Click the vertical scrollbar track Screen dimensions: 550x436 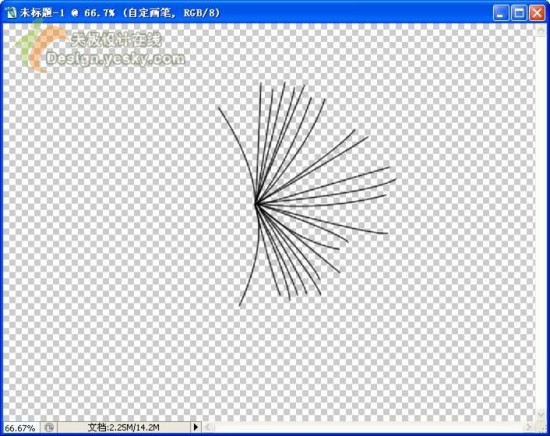pos(541,222)
